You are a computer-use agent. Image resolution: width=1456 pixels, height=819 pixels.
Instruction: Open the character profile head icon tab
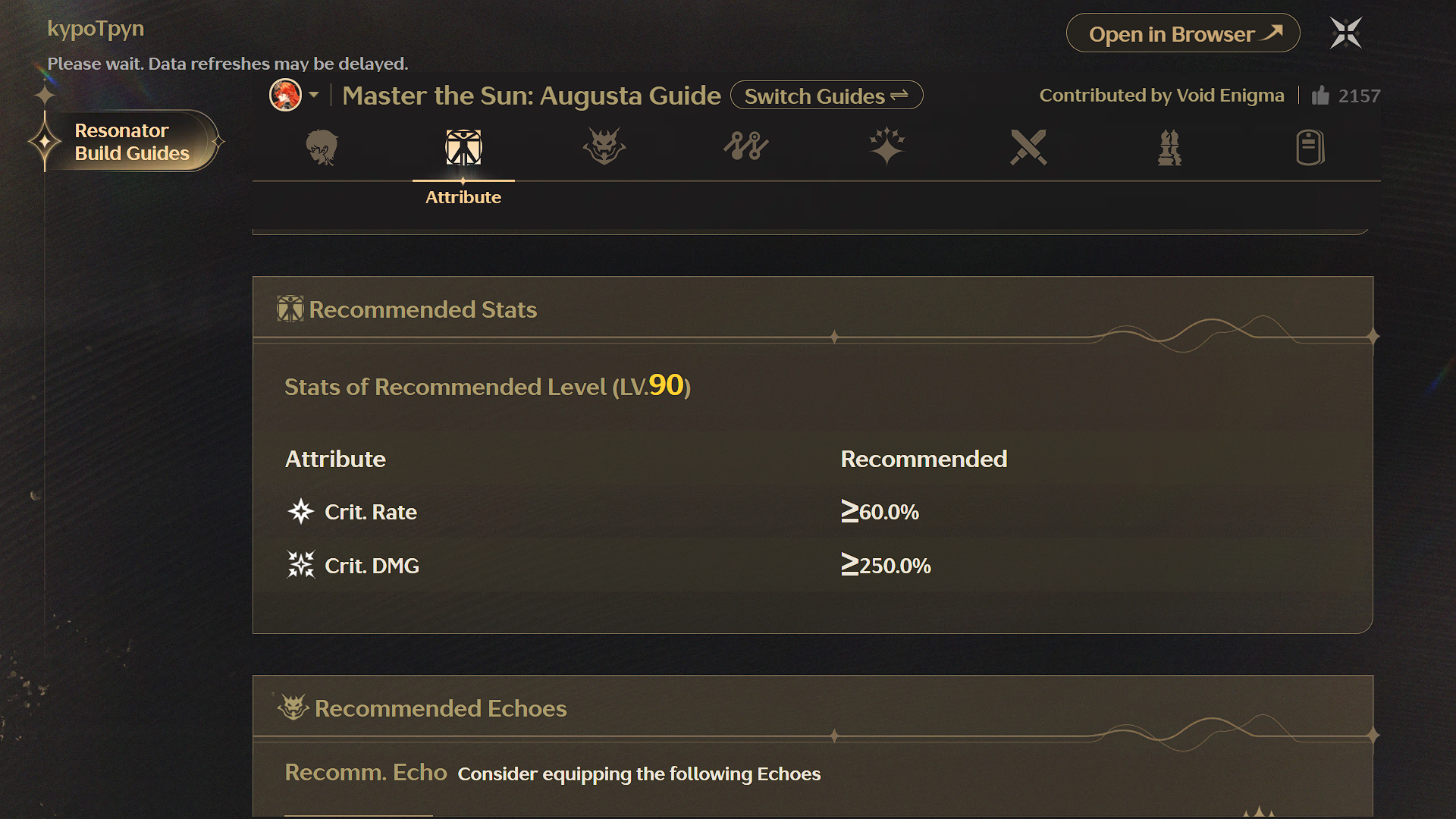(x=322, y=147)
